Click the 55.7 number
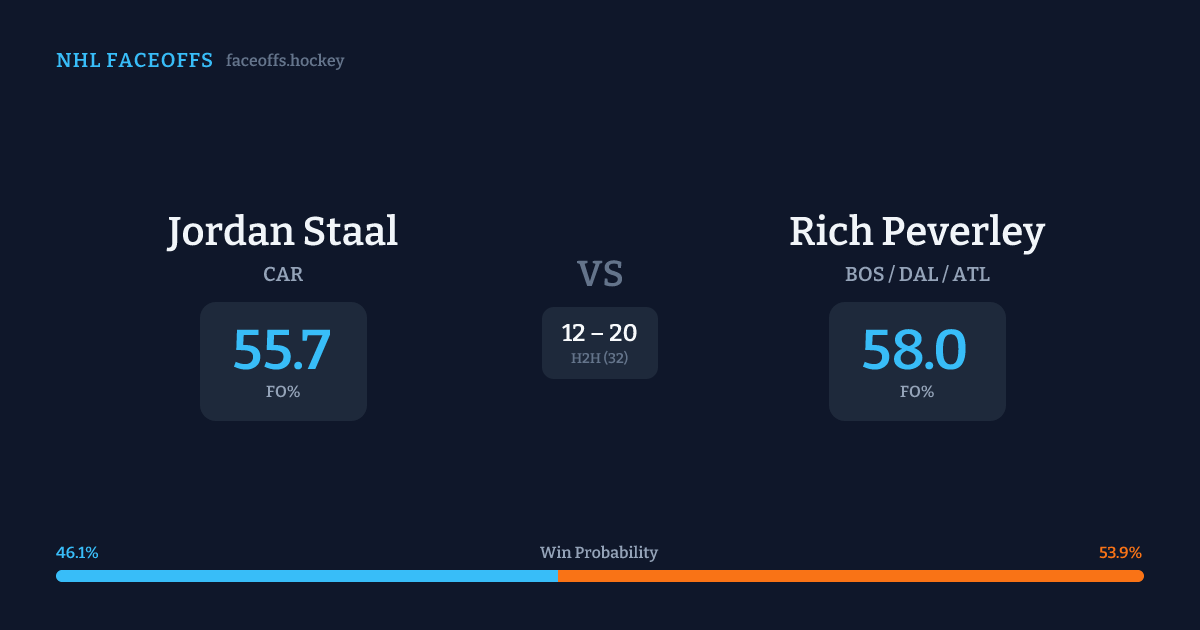 click(282, 350)
